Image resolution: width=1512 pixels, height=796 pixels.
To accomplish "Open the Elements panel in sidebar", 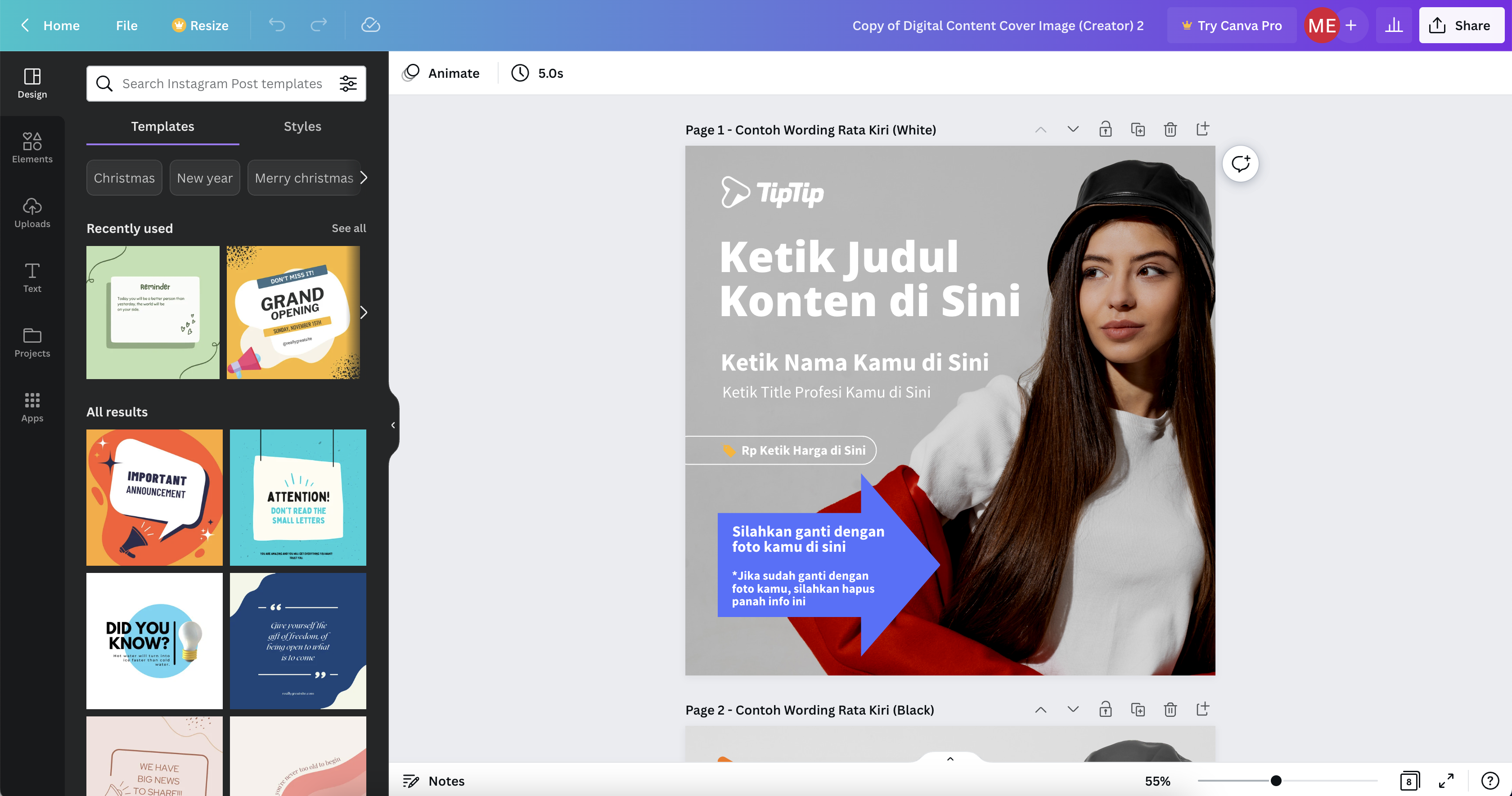I will (32, 147).
